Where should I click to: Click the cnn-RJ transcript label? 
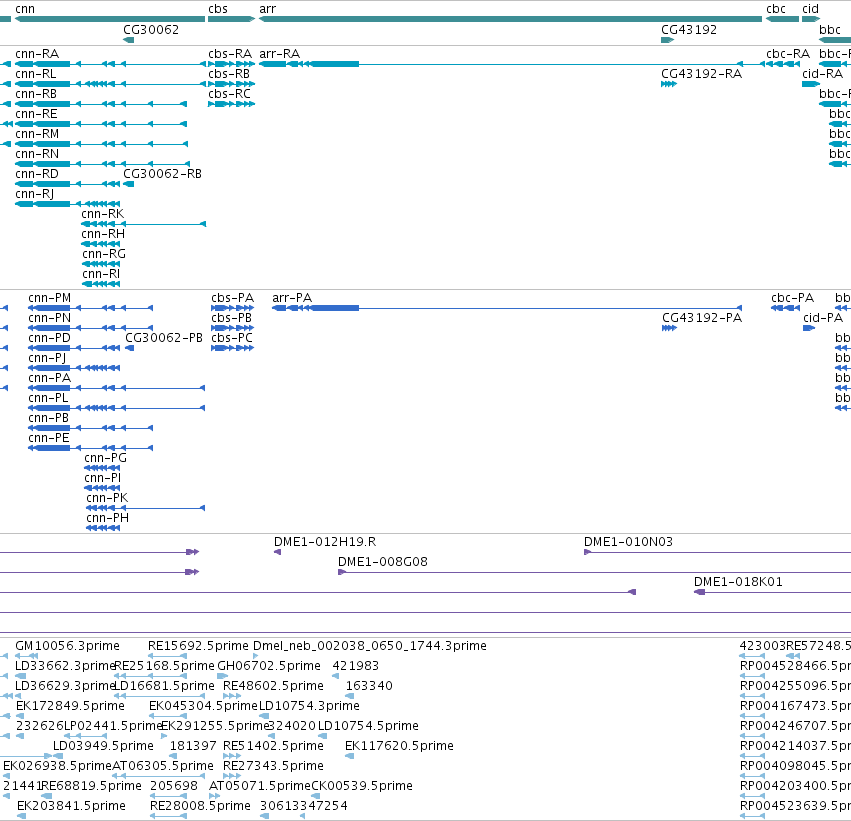[x=35, y=194]
